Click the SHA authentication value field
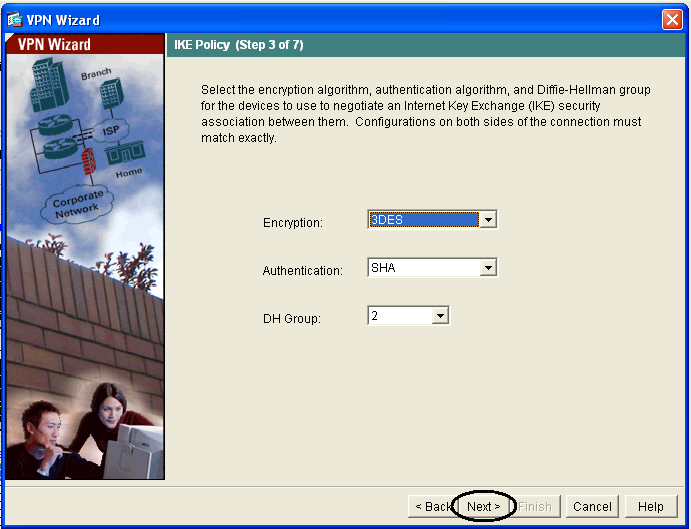Screen dimensions: 691x529 422,268
